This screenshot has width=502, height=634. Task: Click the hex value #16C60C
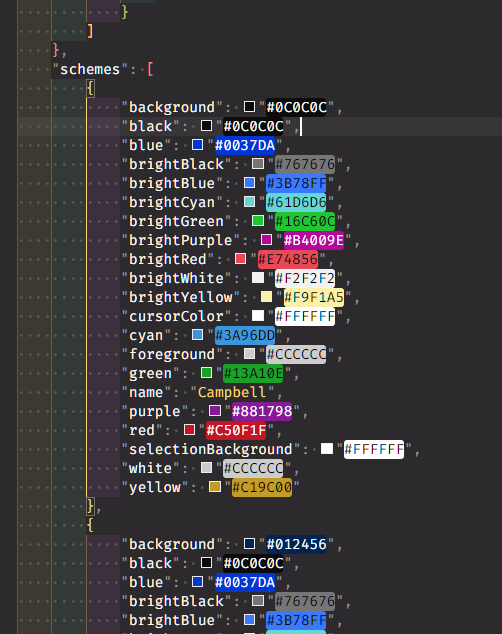[x=305, y=221]
